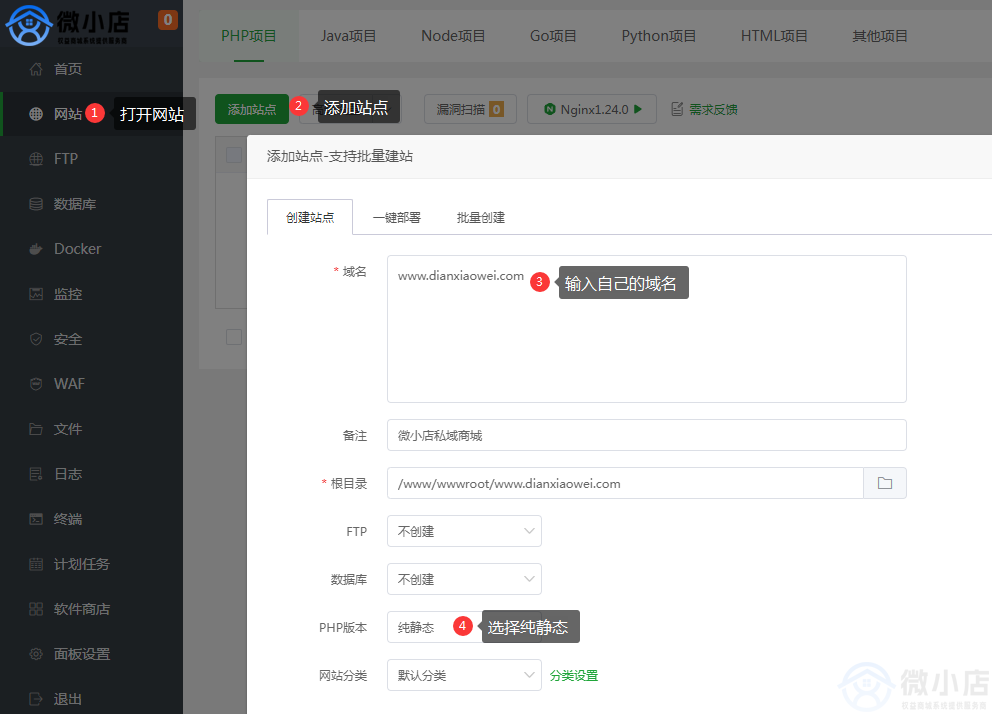This screenshot has width=992, height=714.
Task: Browse root directory via folder icon
Action: coord(884,483)
